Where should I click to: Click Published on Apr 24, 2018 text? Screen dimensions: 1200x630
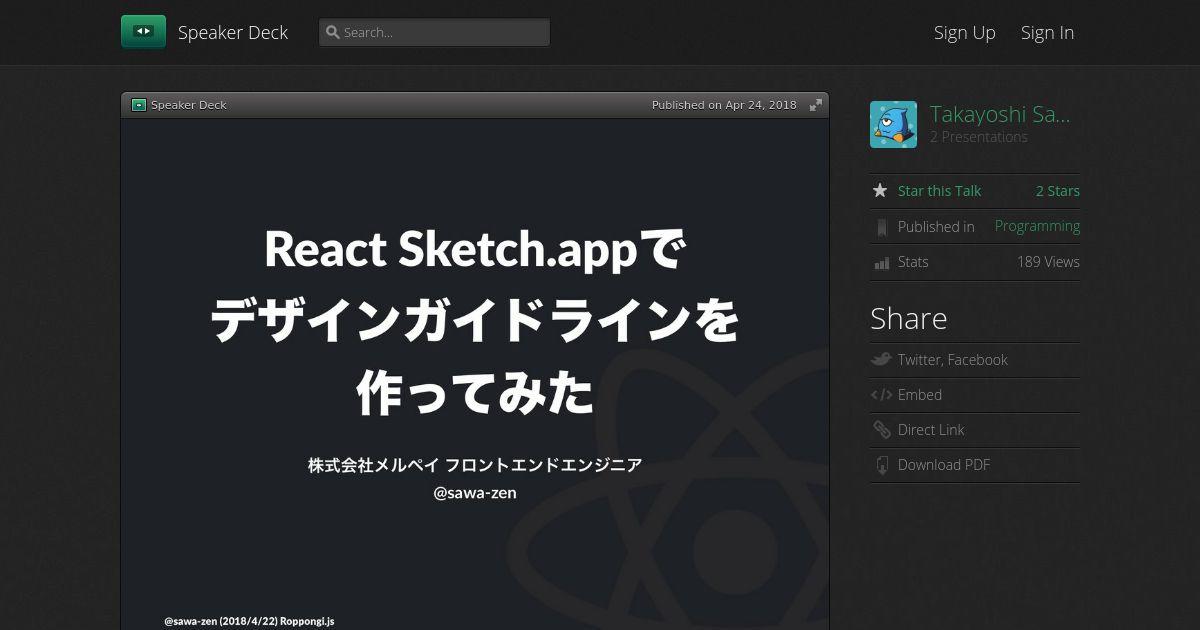point(724,105)
